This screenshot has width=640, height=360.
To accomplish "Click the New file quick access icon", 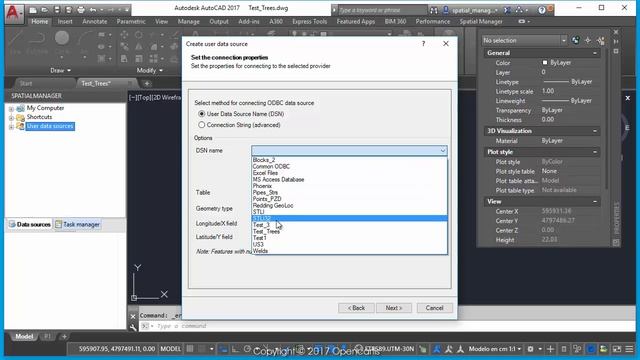I will pyautogui.click(x=33, y=10).
